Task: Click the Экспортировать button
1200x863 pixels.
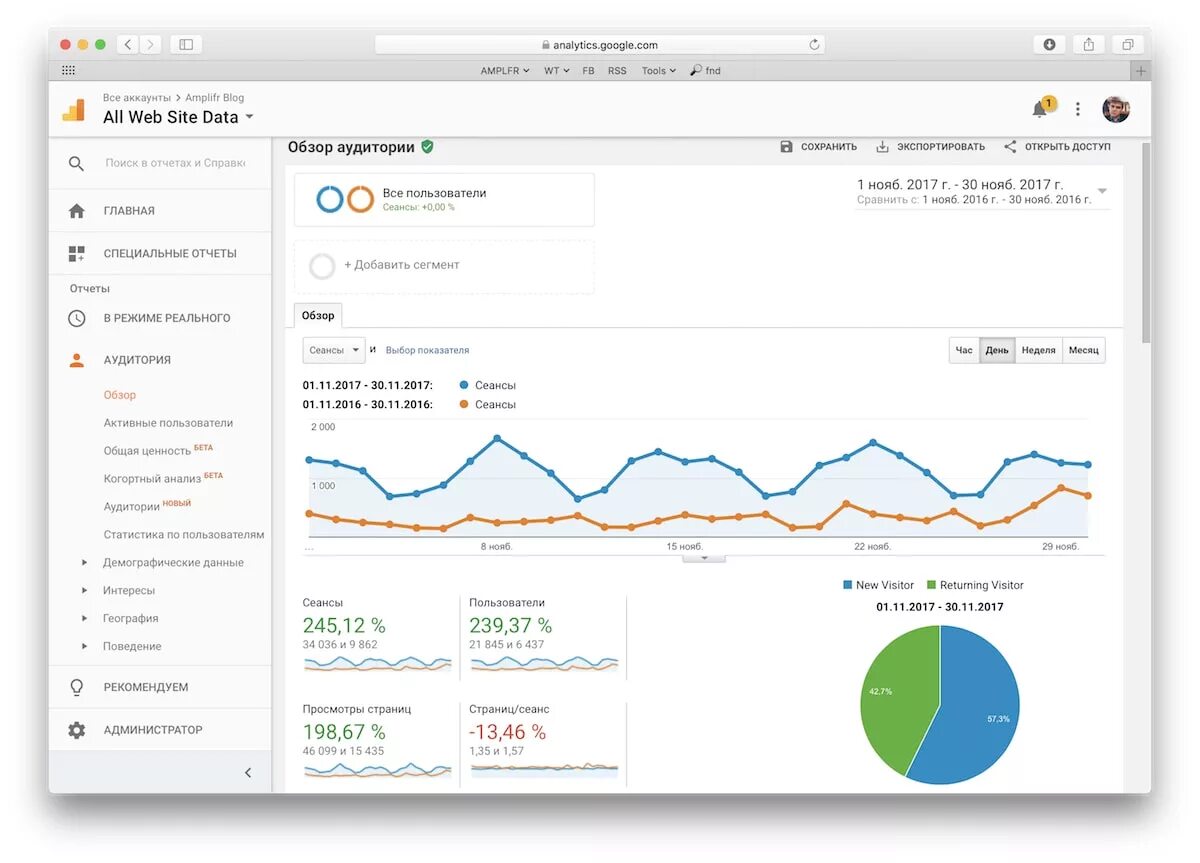Action: pos(930,146)
